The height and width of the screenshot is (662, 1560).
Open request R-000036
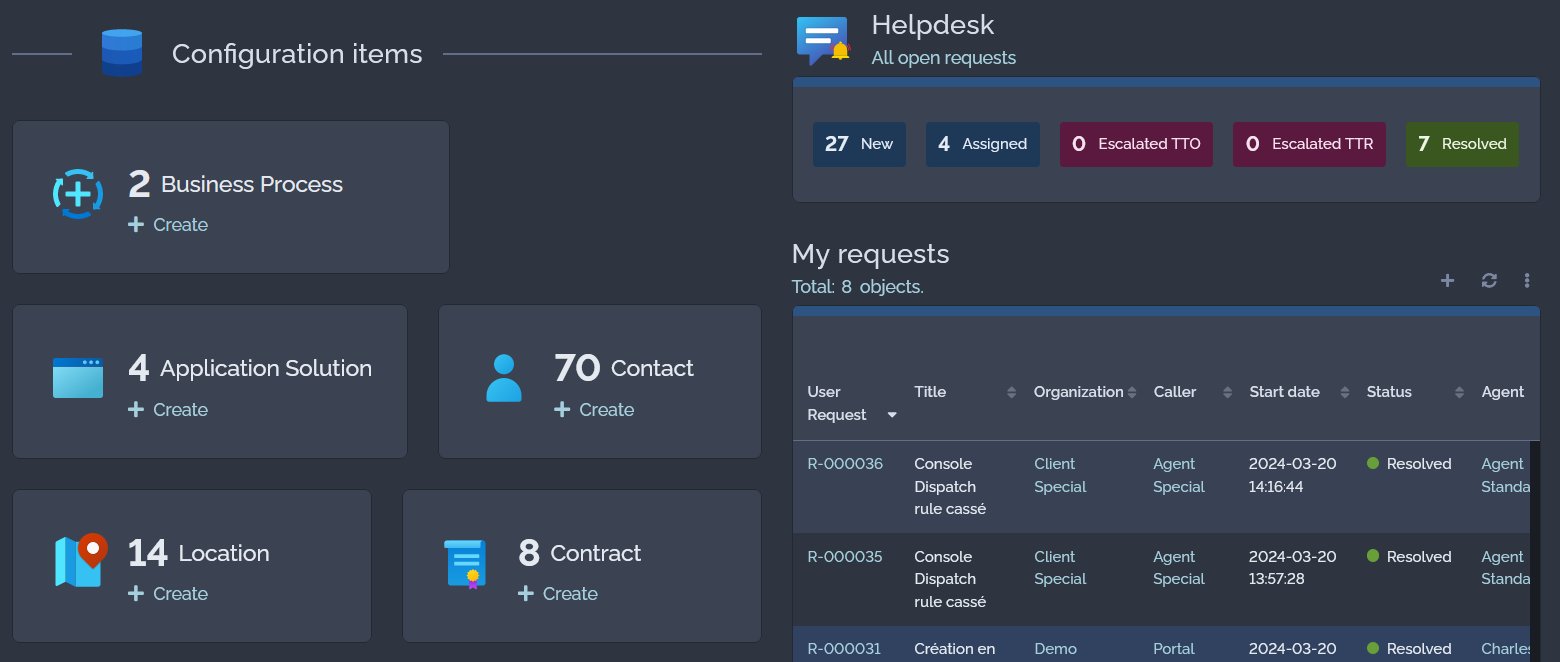click(845, 464)
